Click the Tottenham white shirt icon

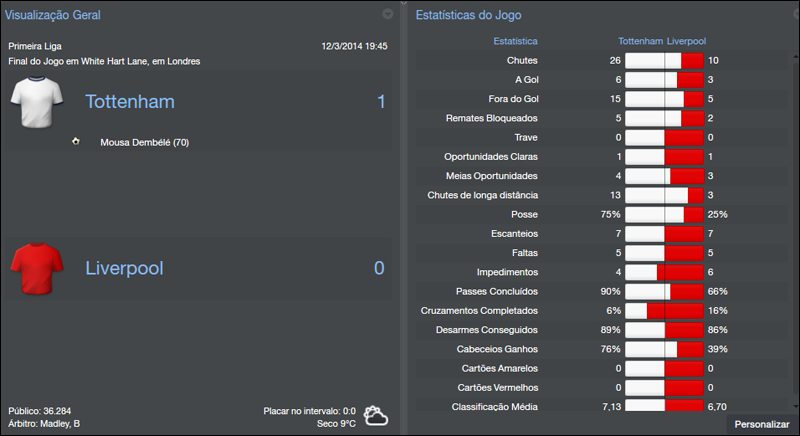click(x=36, y=101)
